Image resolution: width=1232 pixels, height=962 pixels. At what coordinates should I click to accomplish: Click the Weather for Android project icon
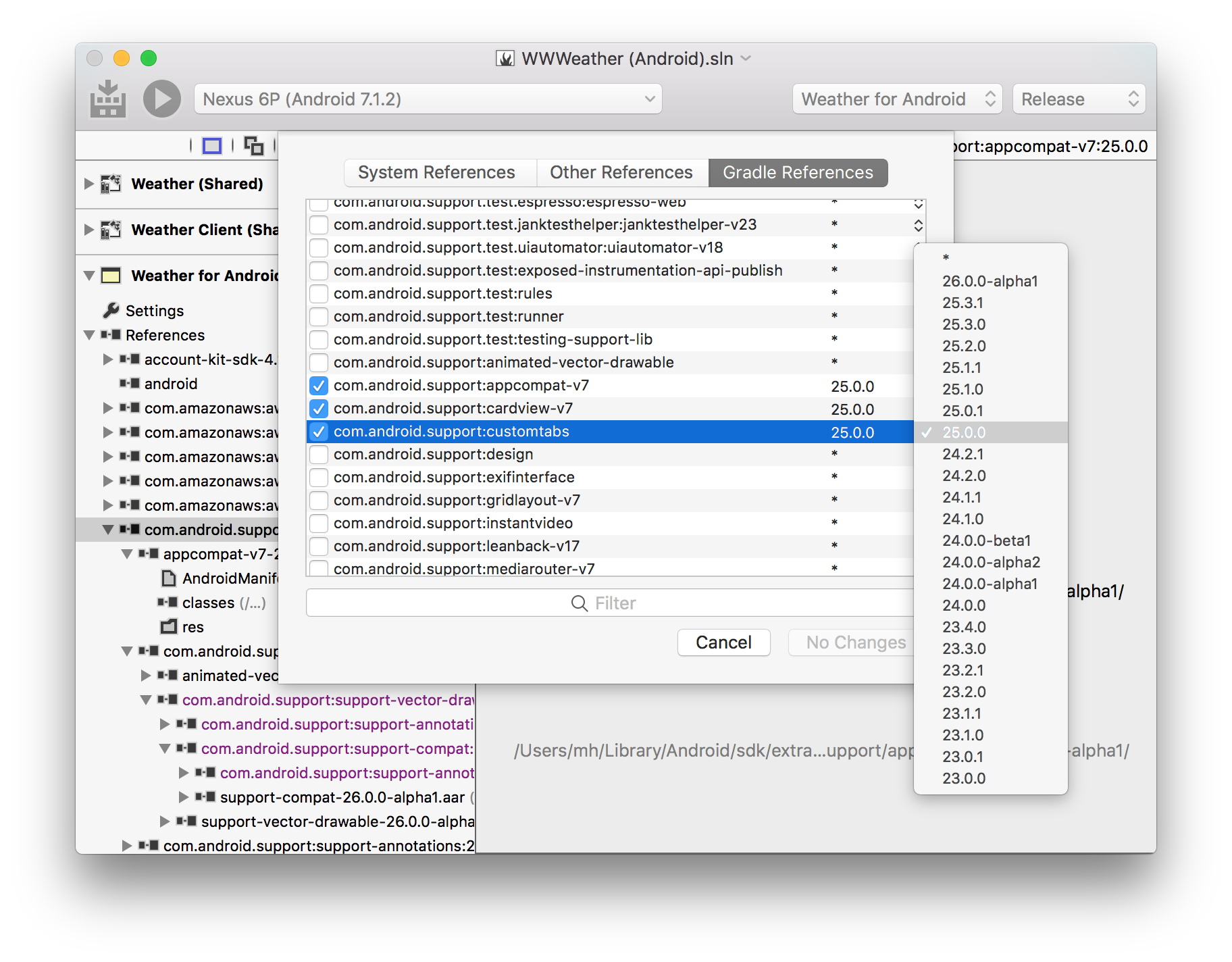(x=111, y=276)
